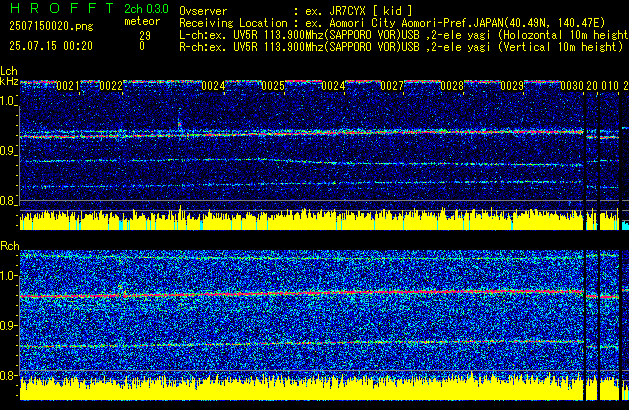The image size is (629, 410).
Task: Click the Rch 0.9 frequency tick label
Action: tap(8, 325)
